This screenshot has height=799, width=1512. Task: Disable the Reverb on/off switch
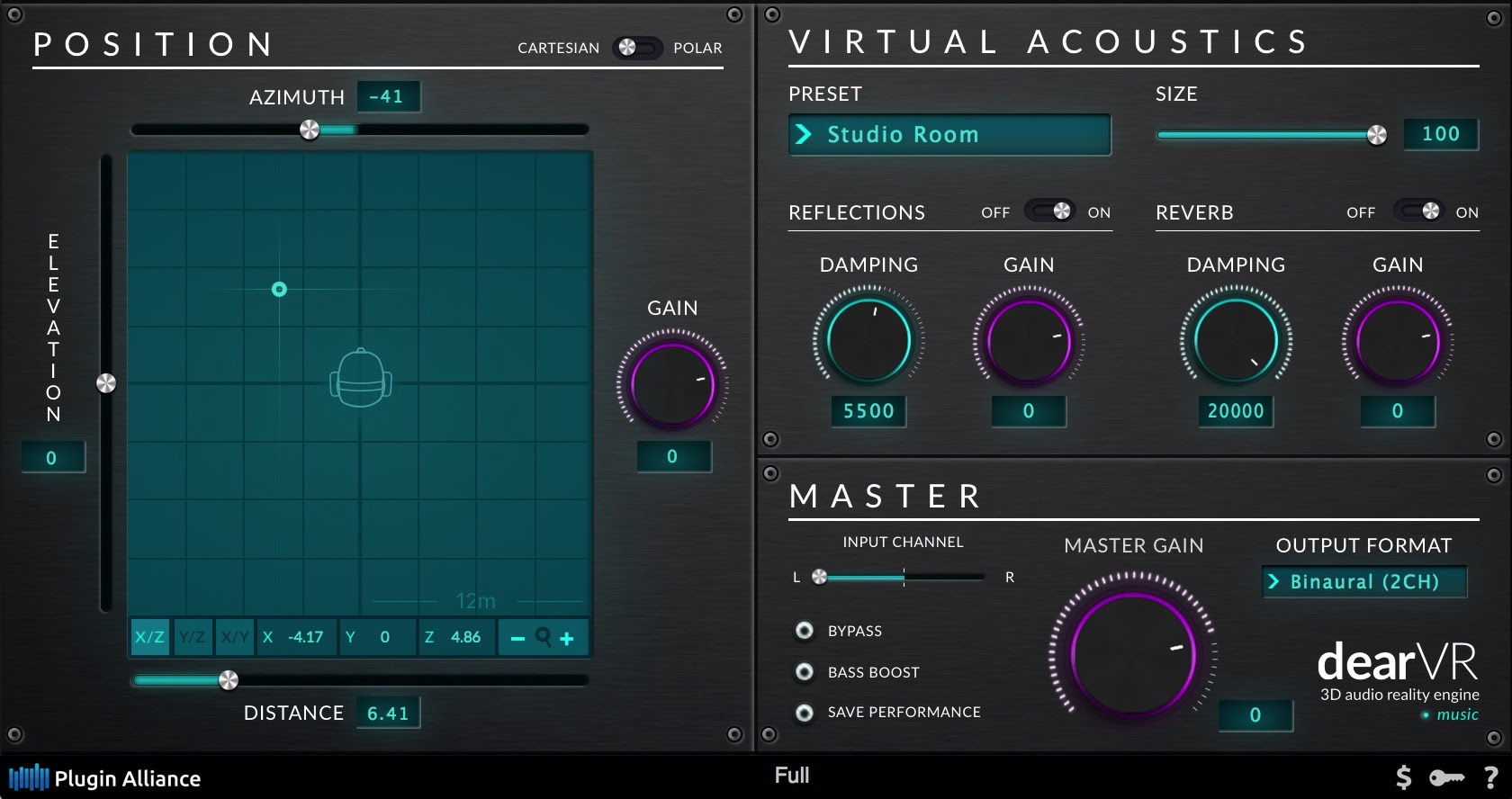click(1420, 211)
